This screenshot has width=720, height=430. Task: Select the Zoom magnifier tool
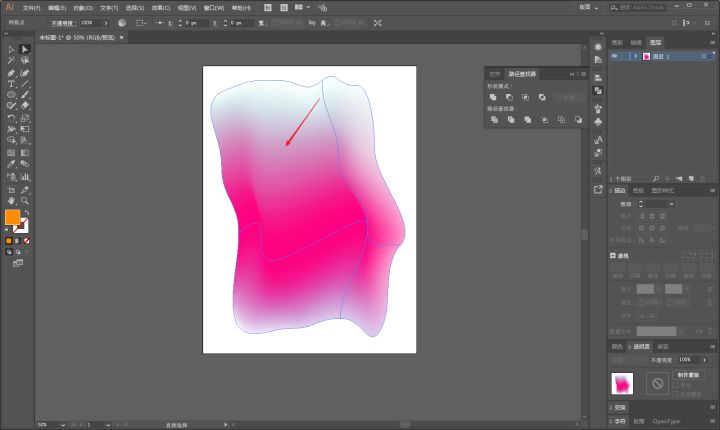click(x=25, y=200)
